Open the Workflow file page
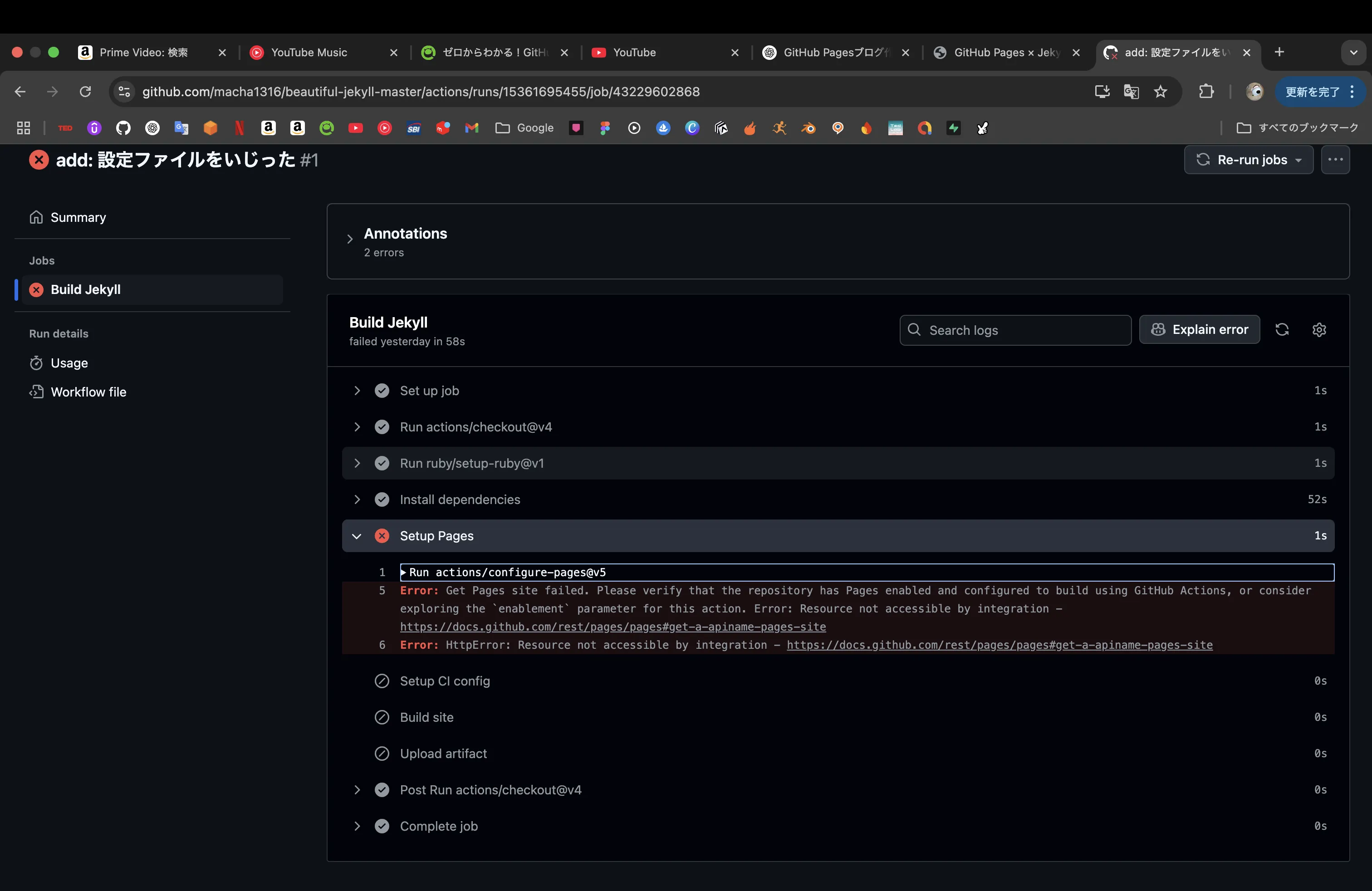Image resolution: width=1372 pixels, height=891 pixels. click(88, 392)
